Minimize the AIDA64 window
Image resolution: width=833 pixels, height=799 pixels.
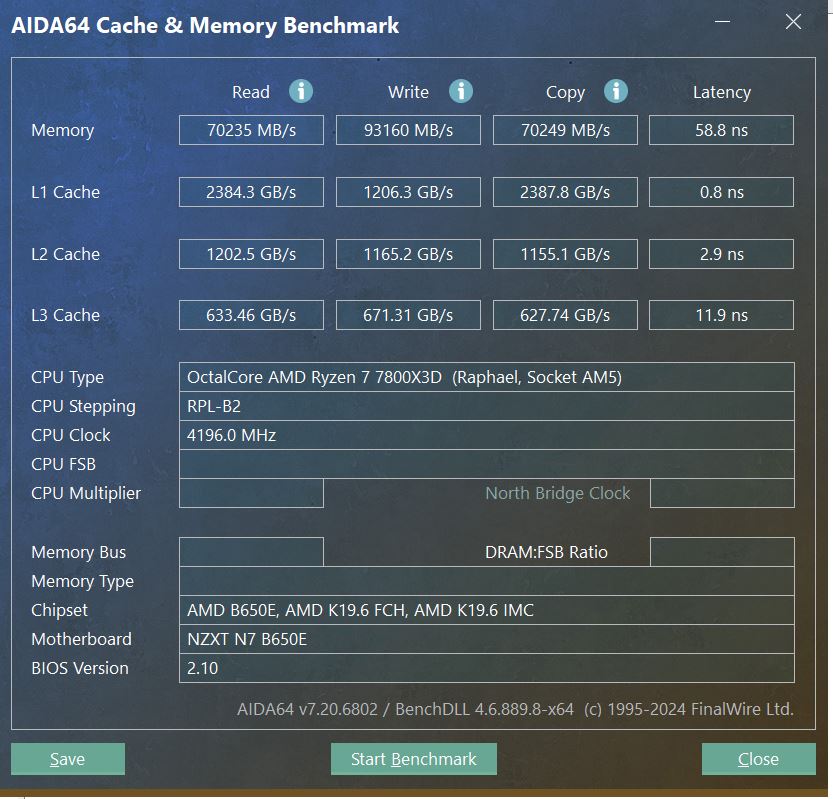point(722,22)
